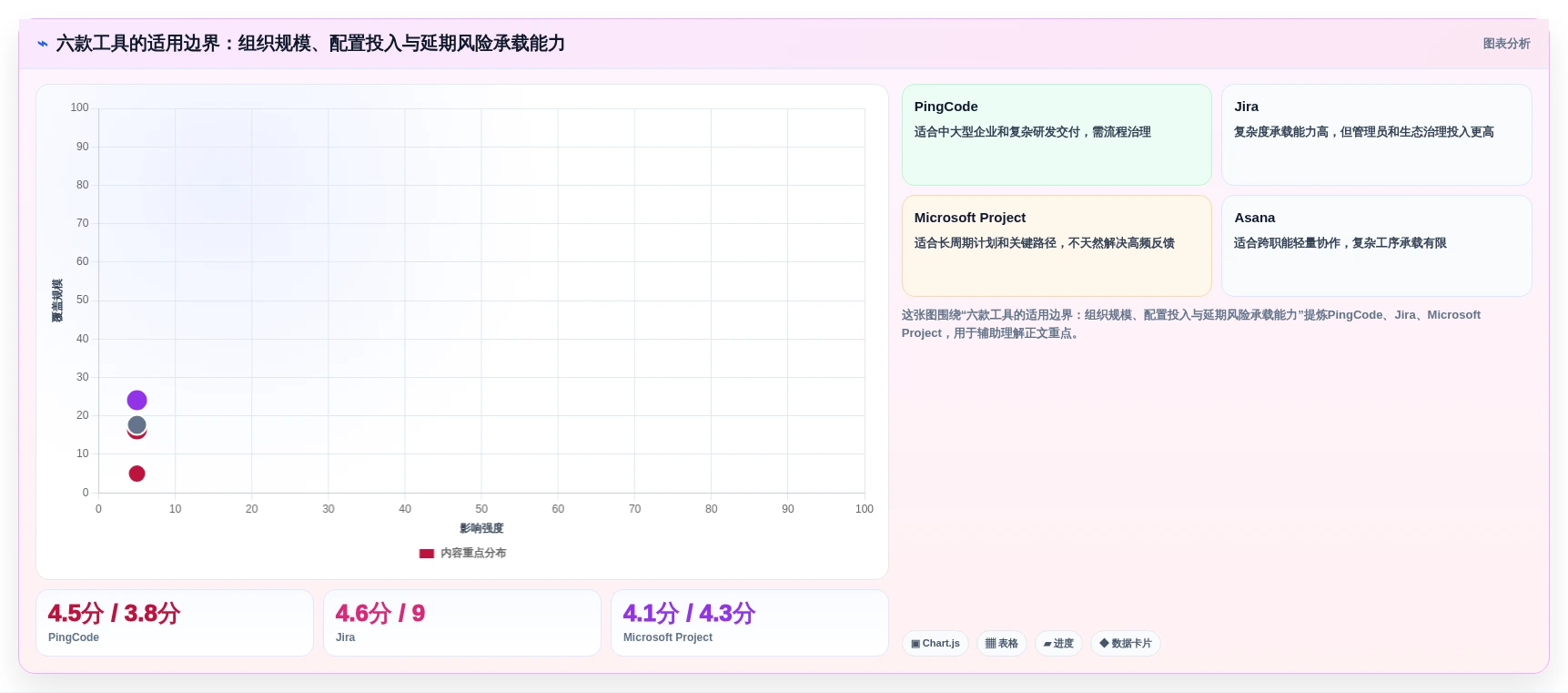1568x693 pixels.
Task: Toggle the 内容重点分布 legend entry
Action: [462, 553]
